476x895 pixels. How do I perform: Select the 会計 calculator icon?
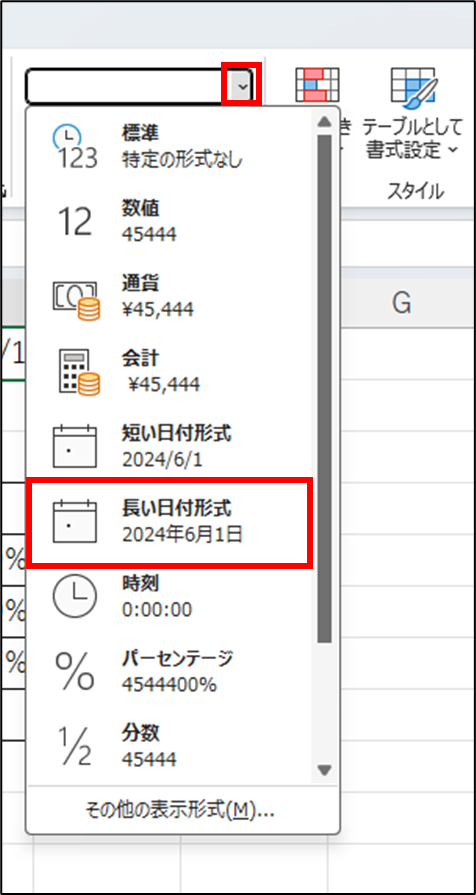79,372
